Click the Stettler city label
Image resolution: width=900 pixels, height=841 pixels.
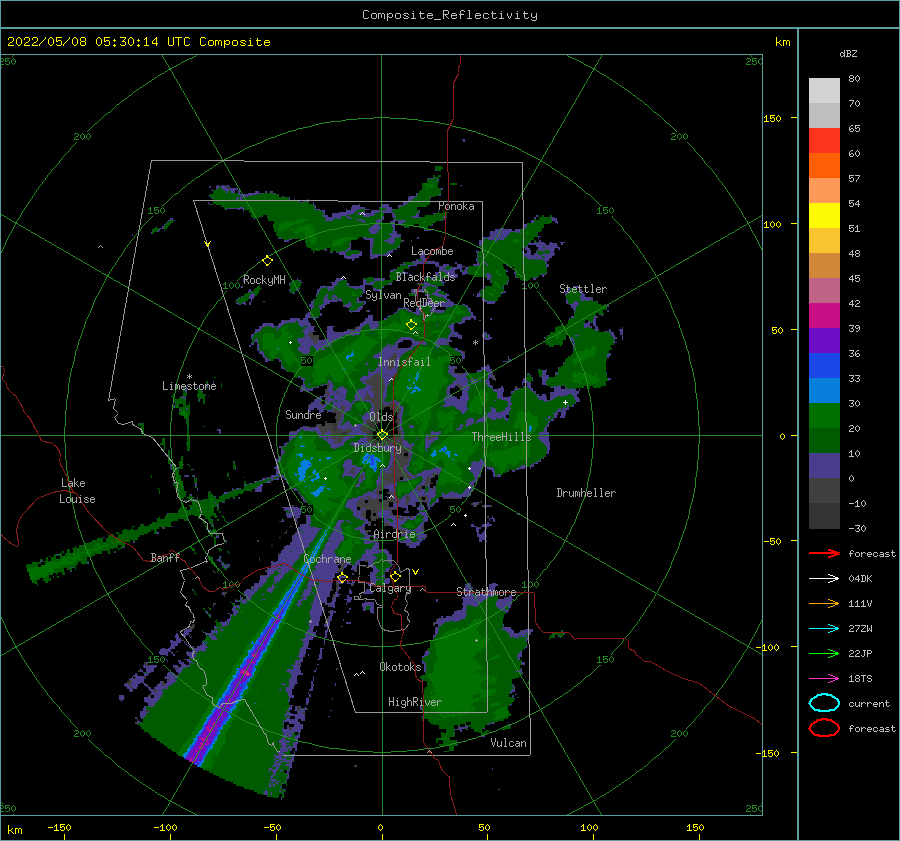[583, 289]
